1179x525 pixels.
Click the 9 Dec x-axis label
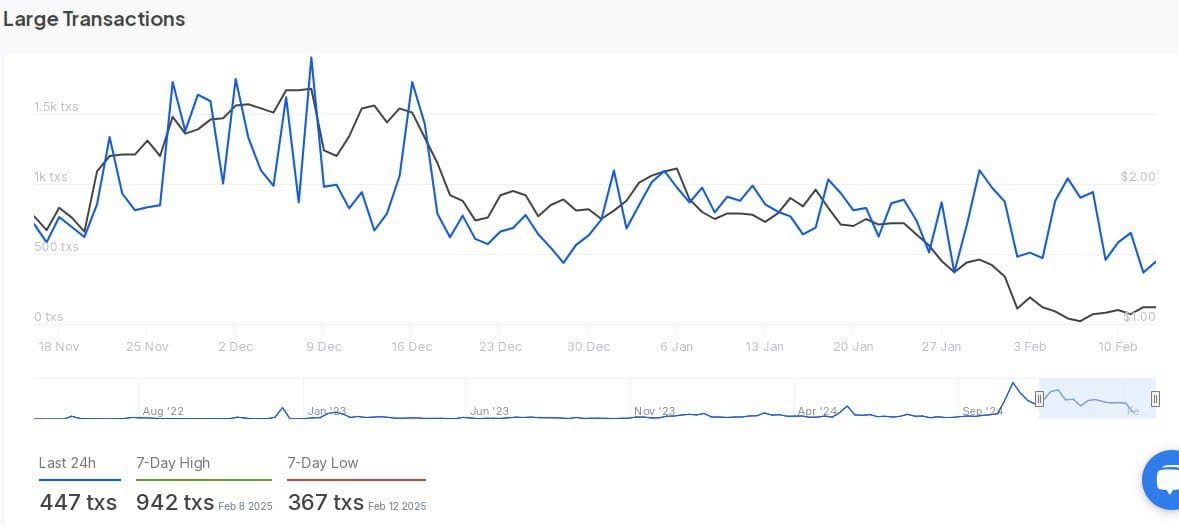click(x=323, y=347)
